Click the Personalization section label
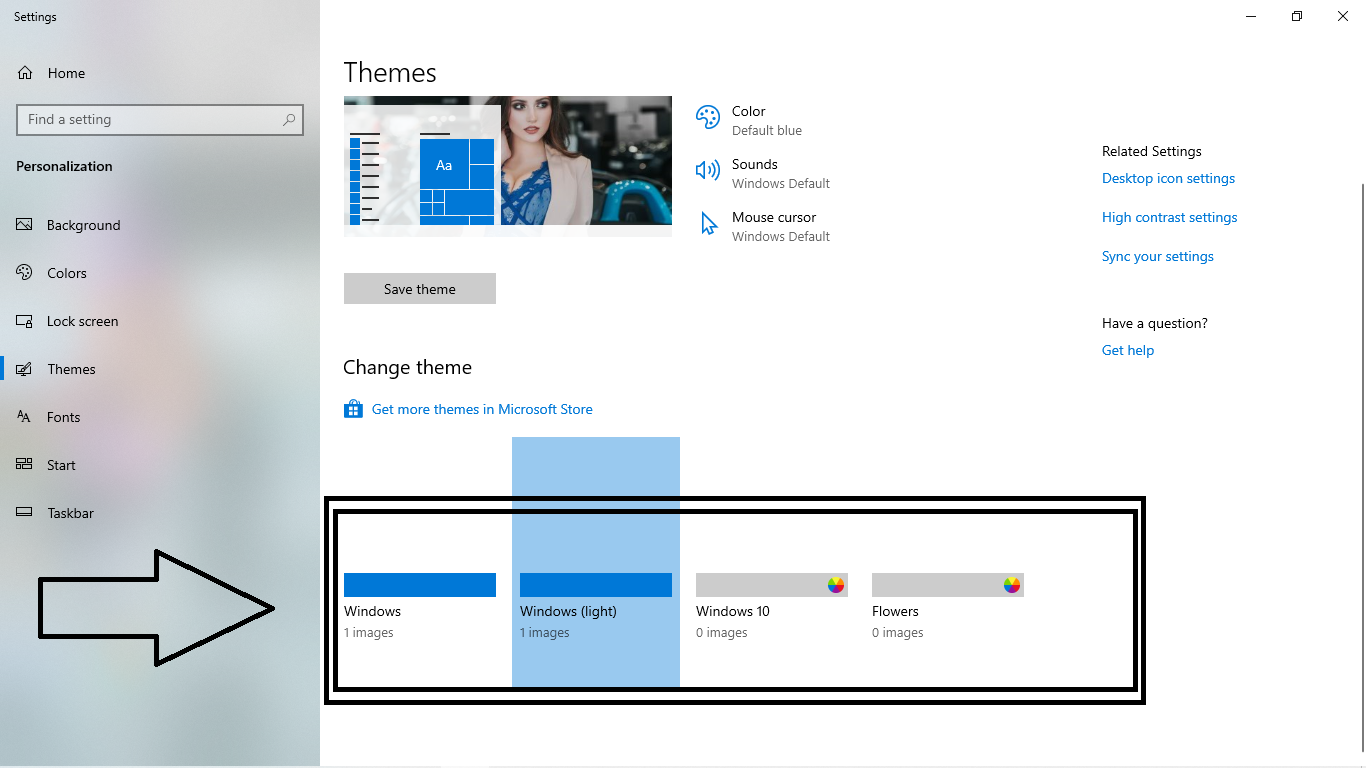The height and width of the screenshot is (768, 1366). 64,166
